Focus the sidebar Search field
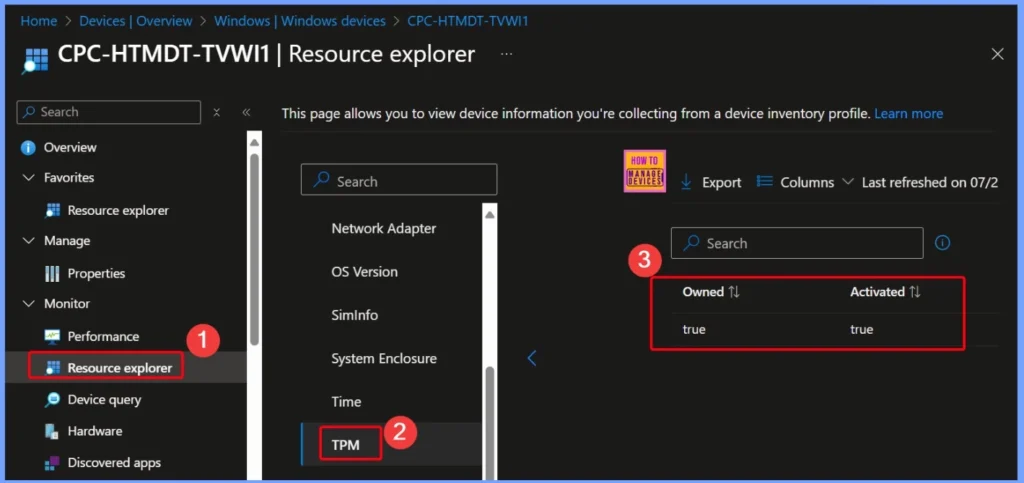 108,112
